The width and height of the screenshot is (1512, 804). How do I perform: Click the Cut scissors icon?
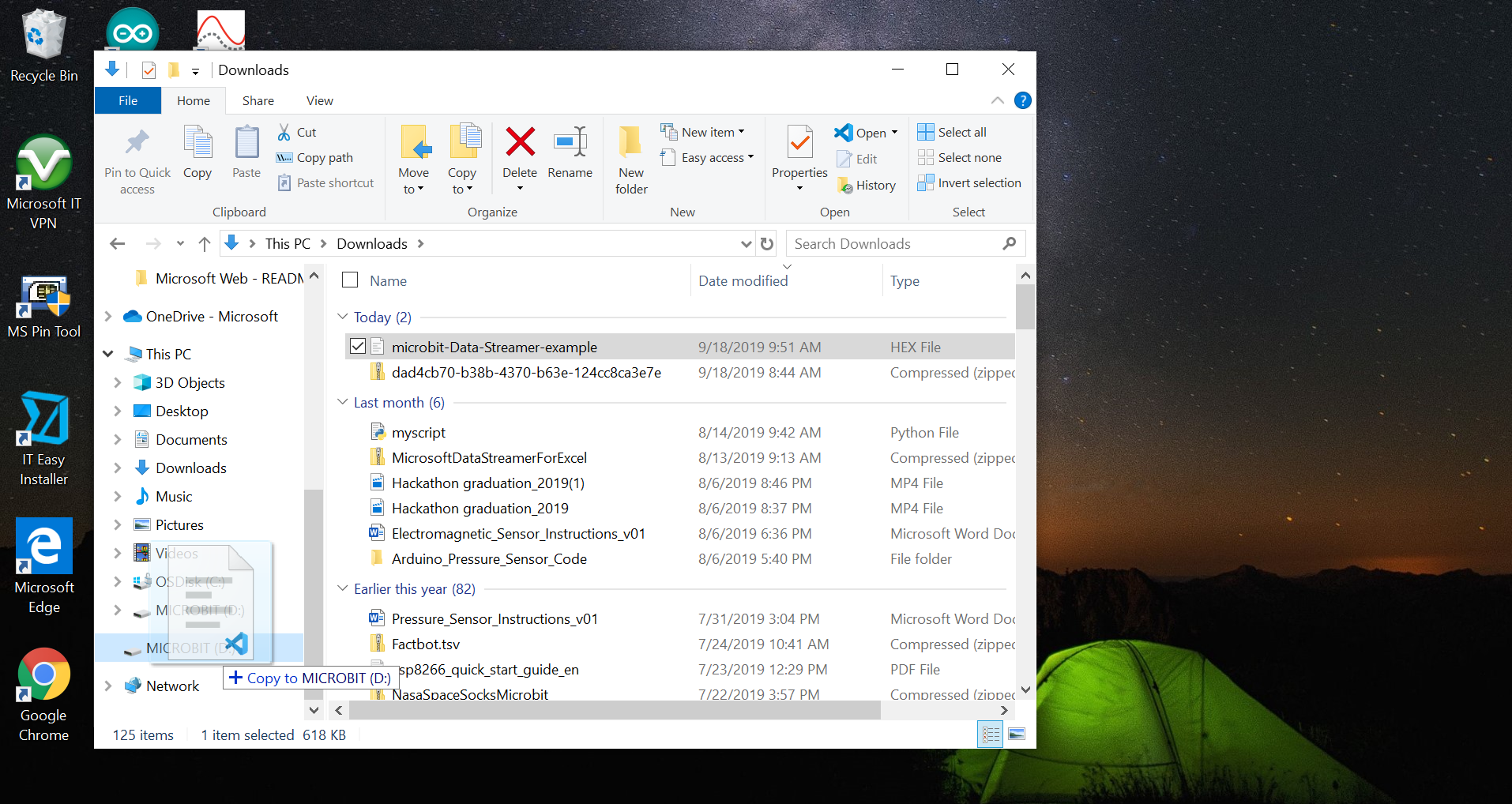[x=284, y=133]
